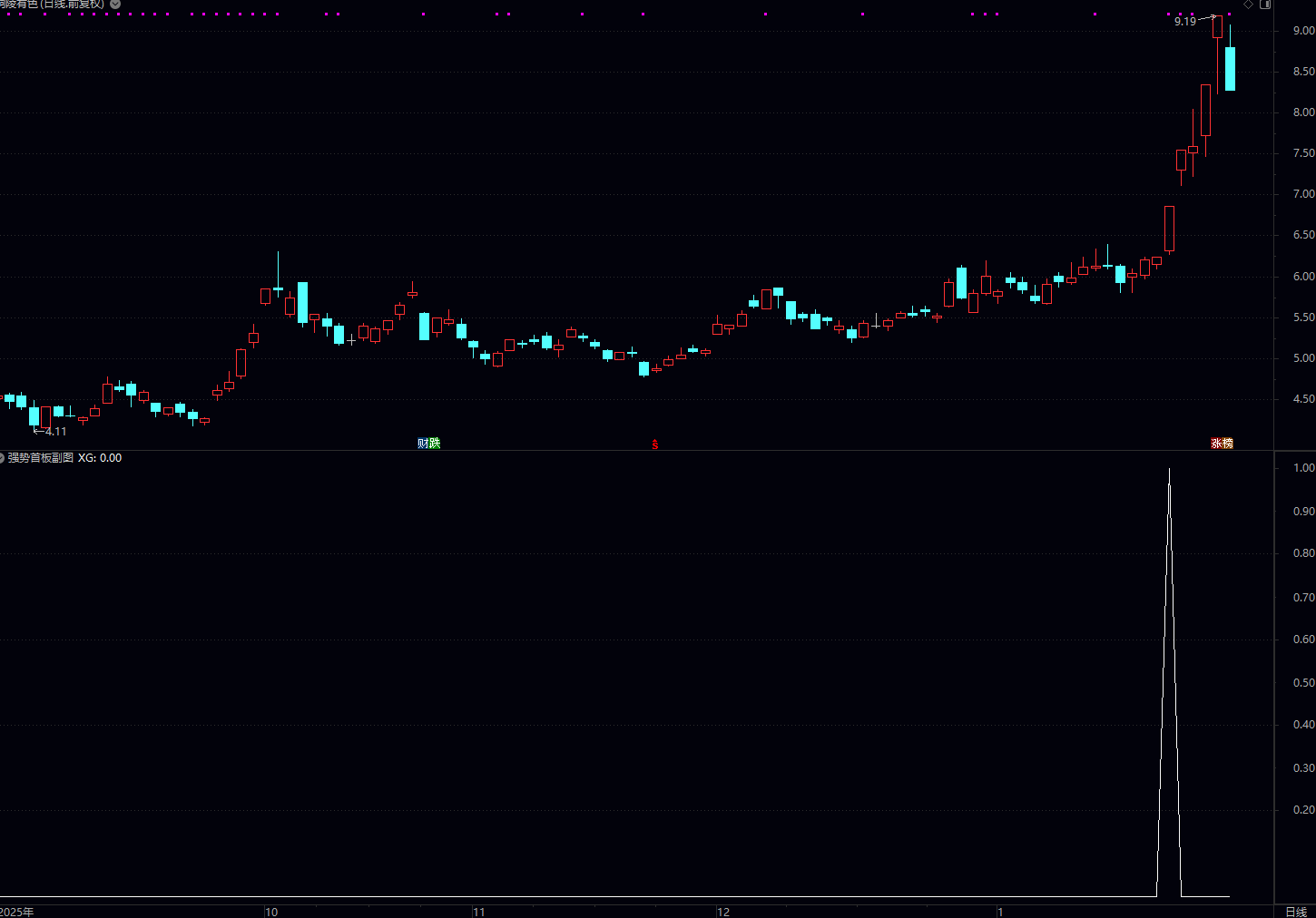Click month 10 on the time axis
1316x918 pixels.
(x=271, y=912)
